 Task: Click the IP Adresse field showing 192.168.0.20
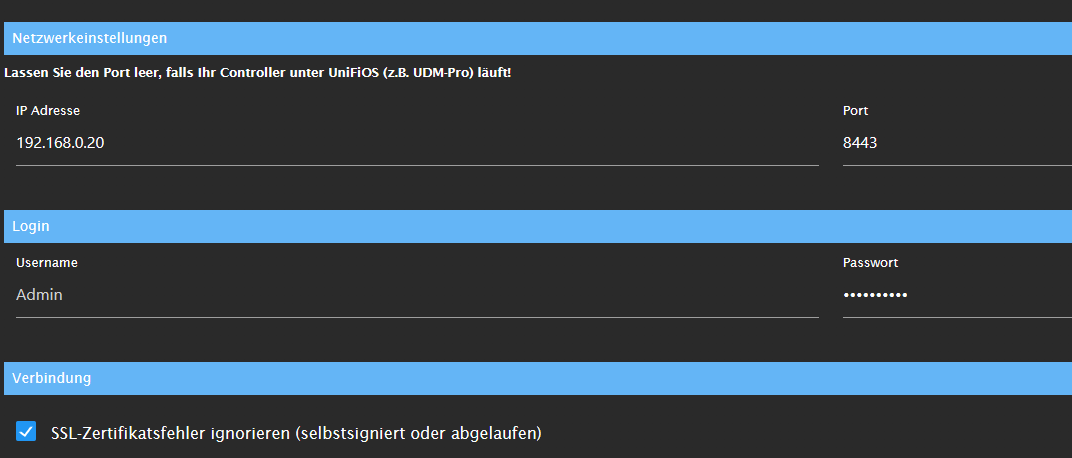[x=417, y=144]
